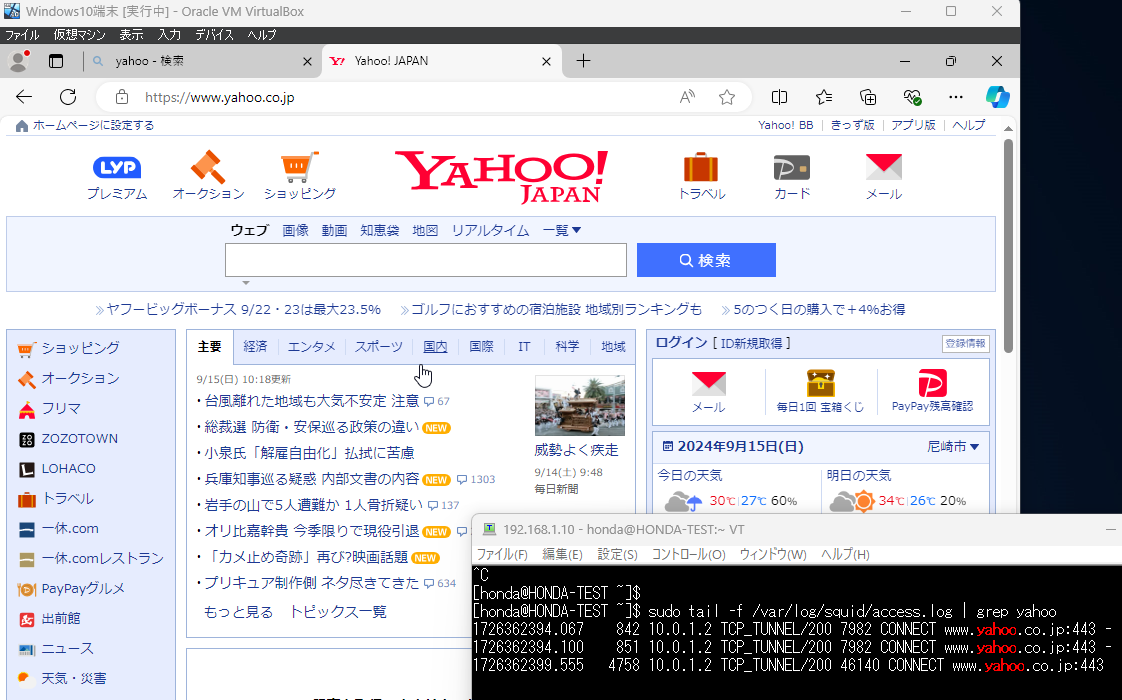This screenshot has width=1122, height=700.
Task: Click the festival news photo thumbnail
Action: [x=580, y=406]
